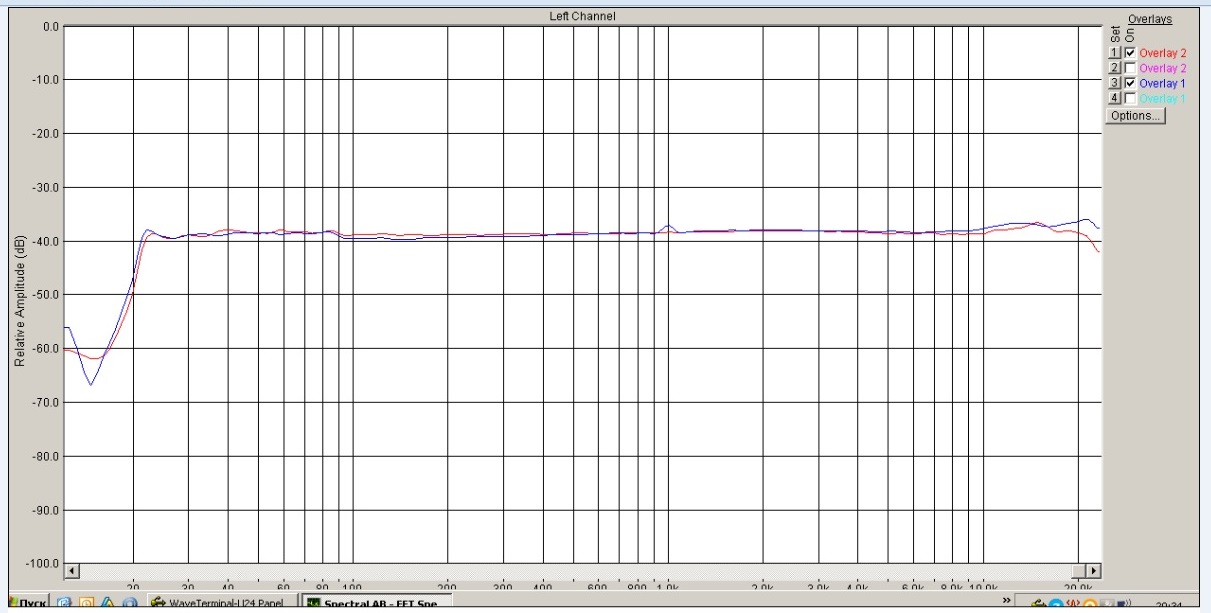Click the Set 1 overlay button

pos(1114,53)
